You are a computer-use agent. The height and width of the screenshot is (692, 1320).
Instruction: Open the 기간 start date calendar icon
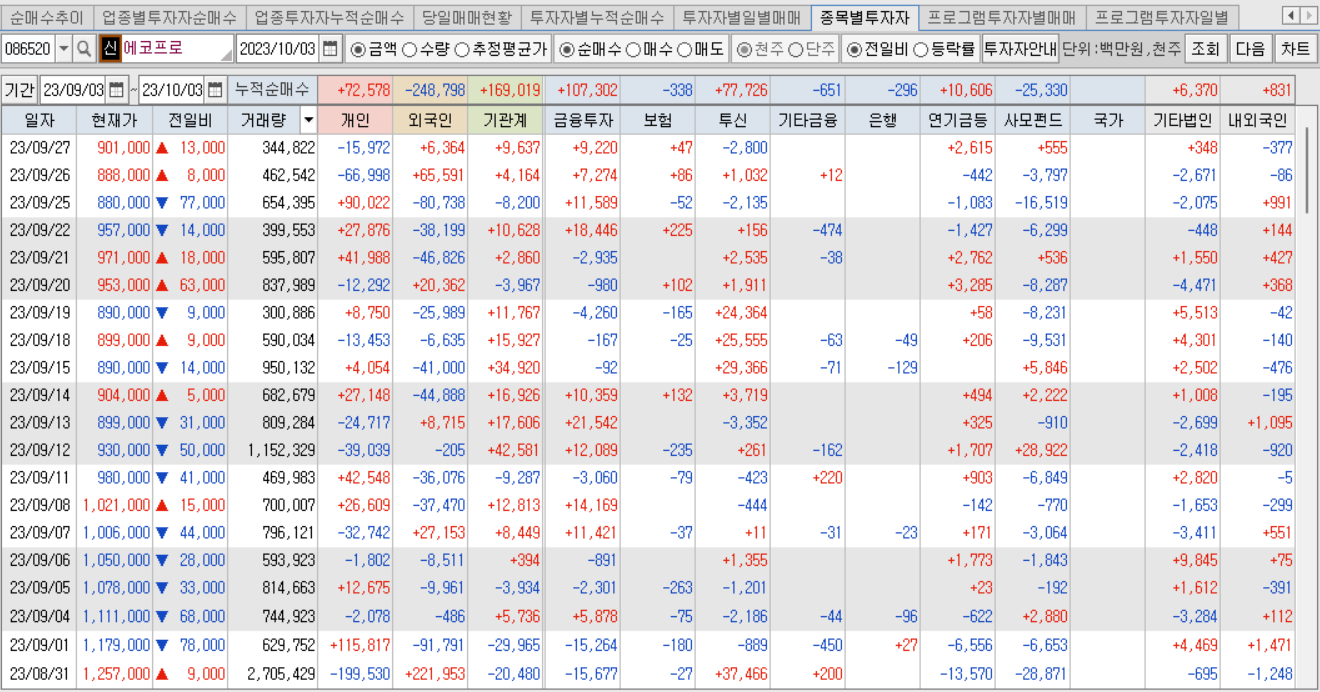(116, 87)
